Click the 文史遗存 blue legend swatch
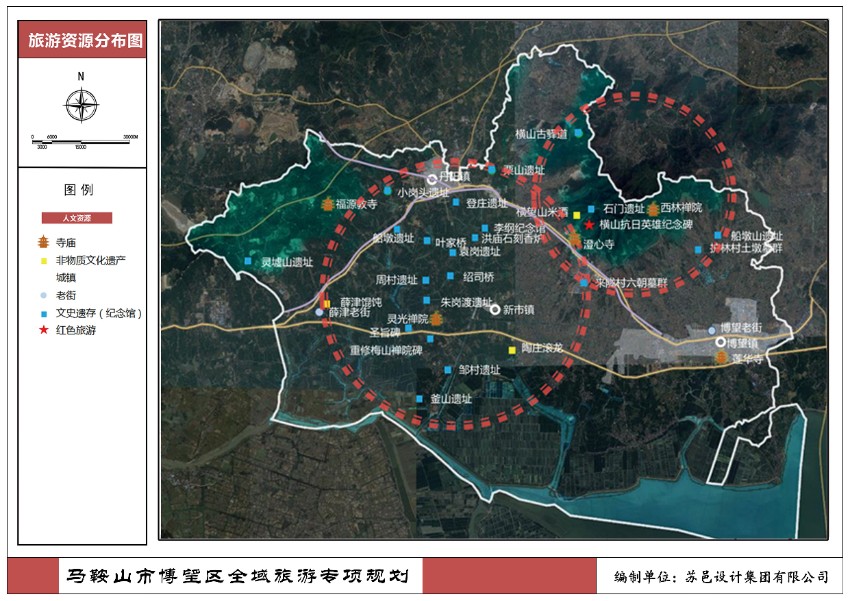 pyautogui.click(x=42, y=313)
